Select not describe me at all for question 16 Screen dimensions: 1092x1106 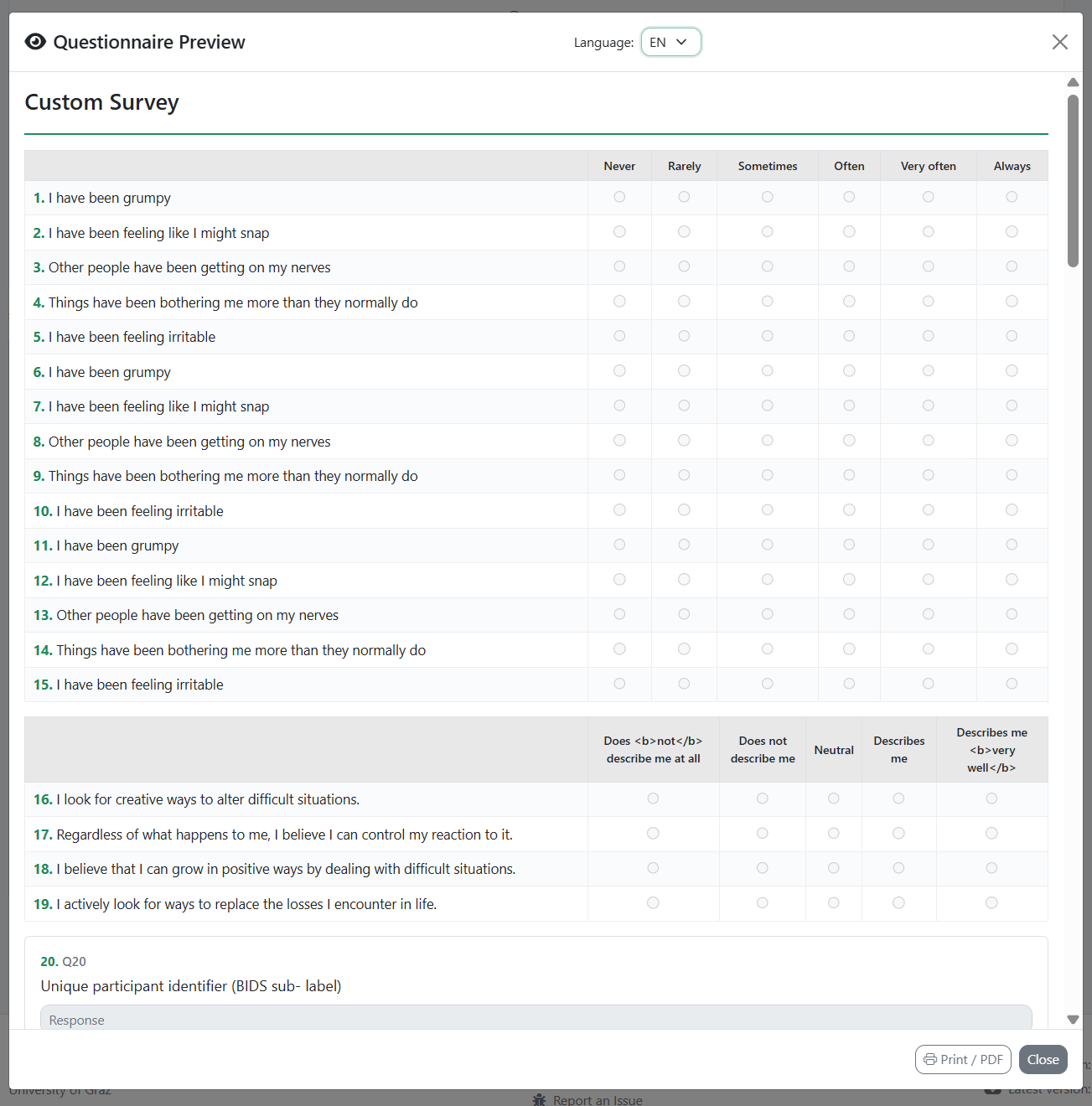[653, 798]
